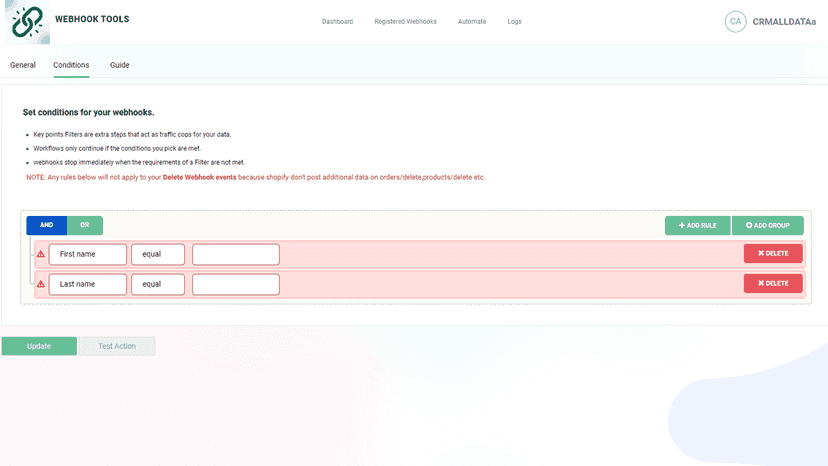Delete the Last name rule
828x466 pixels.
coord(773,284)
